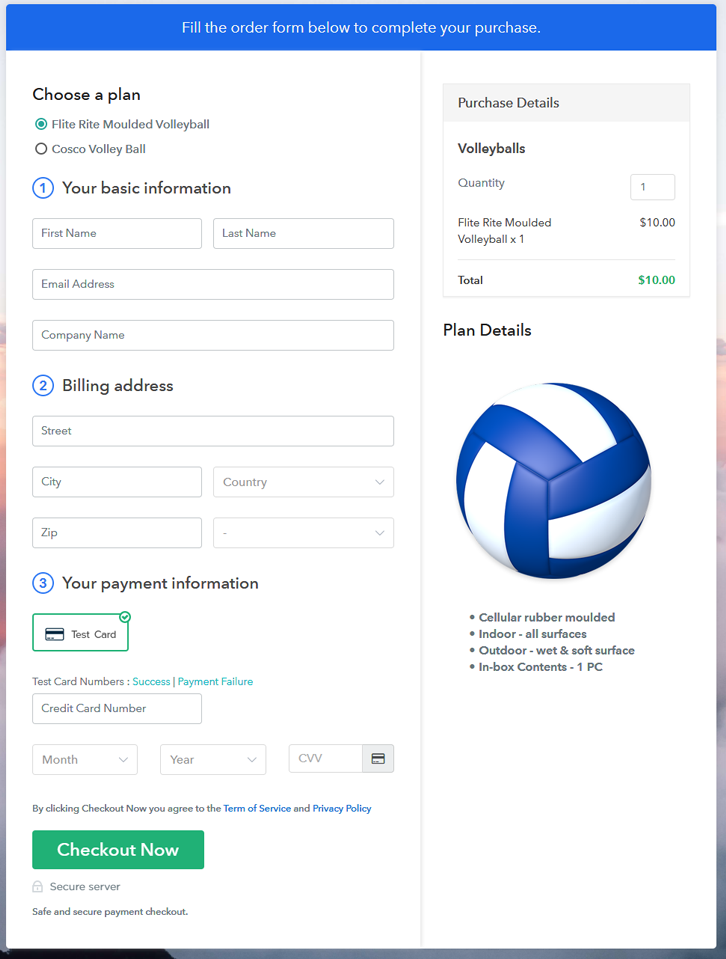
Task: Click the green $10.00 total amount
Action: (656, 280)
